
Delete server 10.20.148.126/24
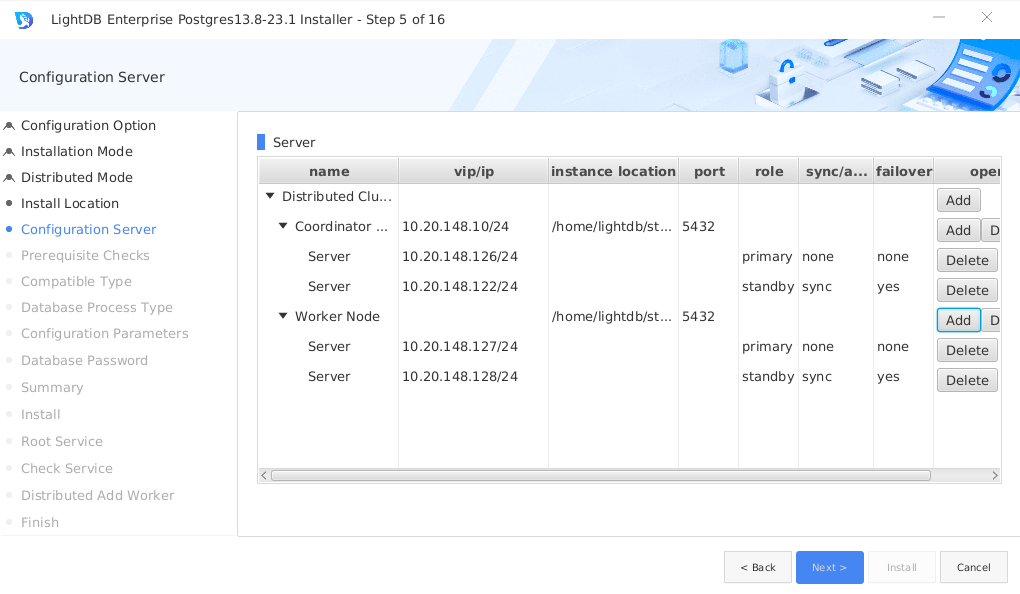tap(967, 260)
